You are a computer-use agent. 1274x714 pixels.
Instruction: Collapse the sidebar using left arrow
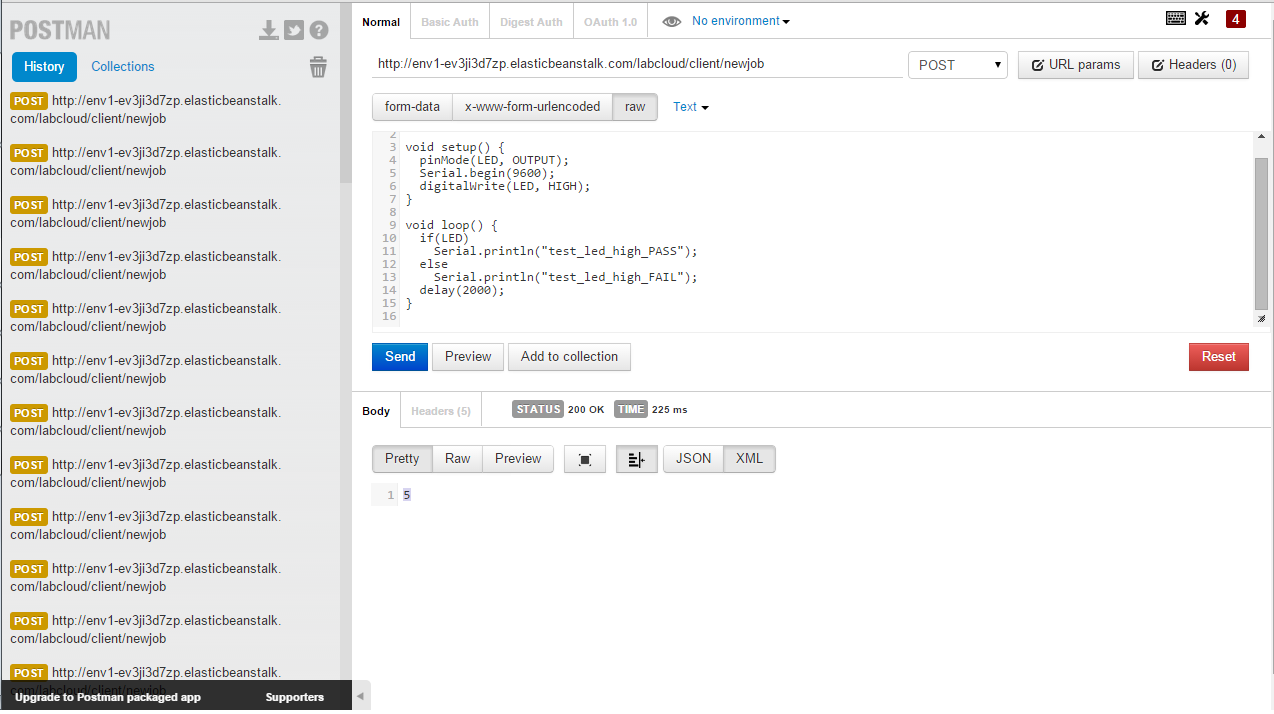coord(361,694)
